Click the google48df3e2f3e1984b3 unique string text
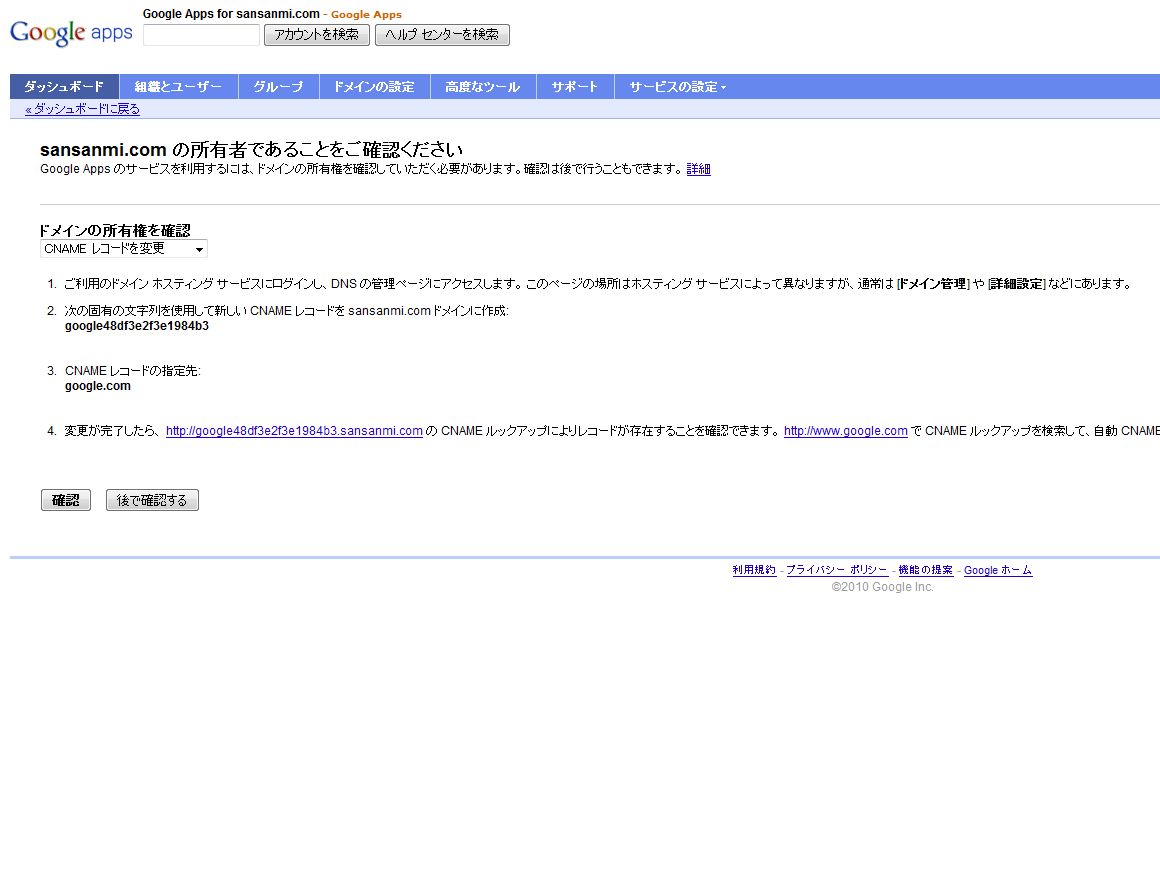 [x=137, y=326]
